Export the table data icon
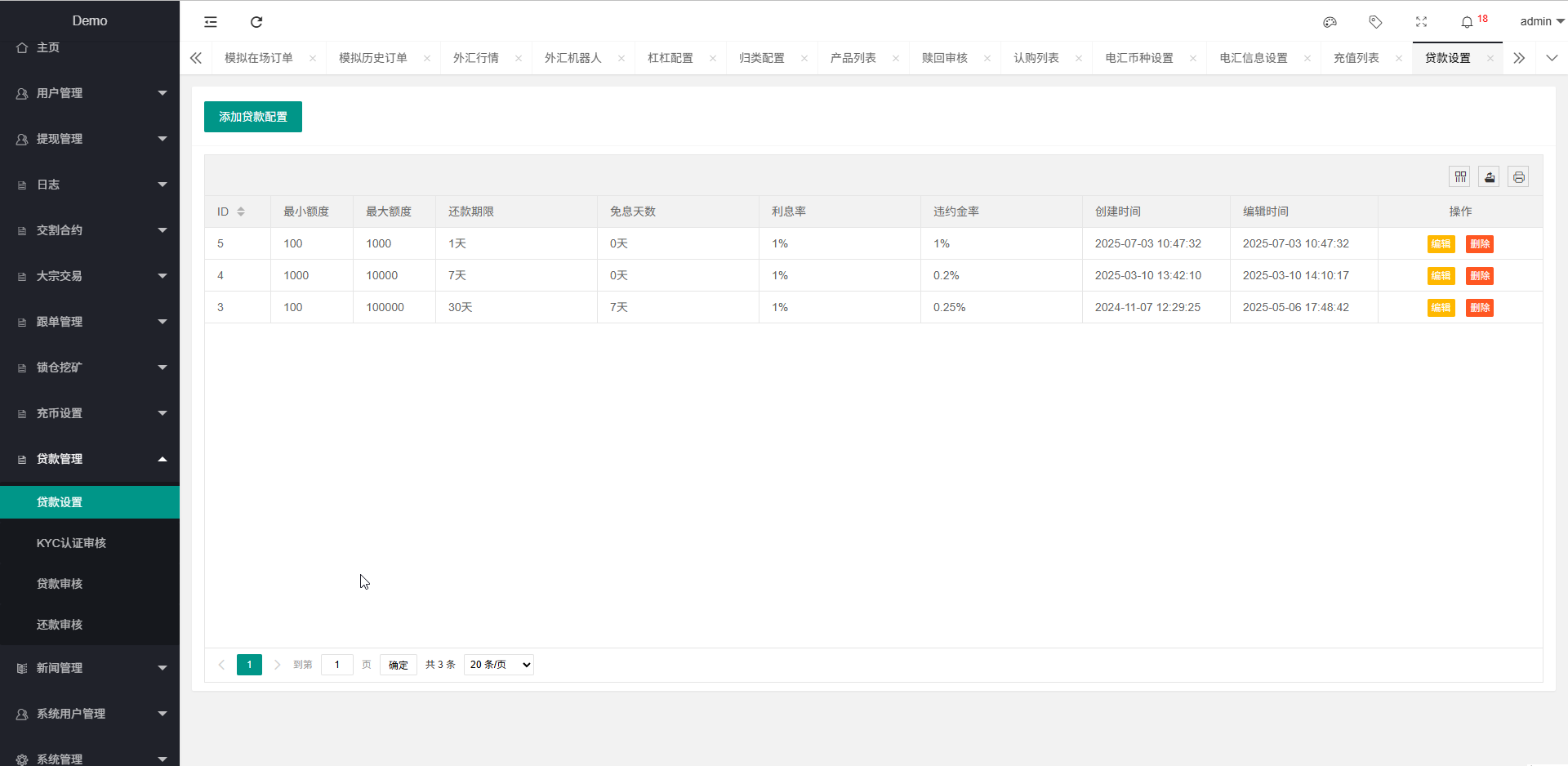This screenshot has height=766, width=1568. [x=1490, y=177]
